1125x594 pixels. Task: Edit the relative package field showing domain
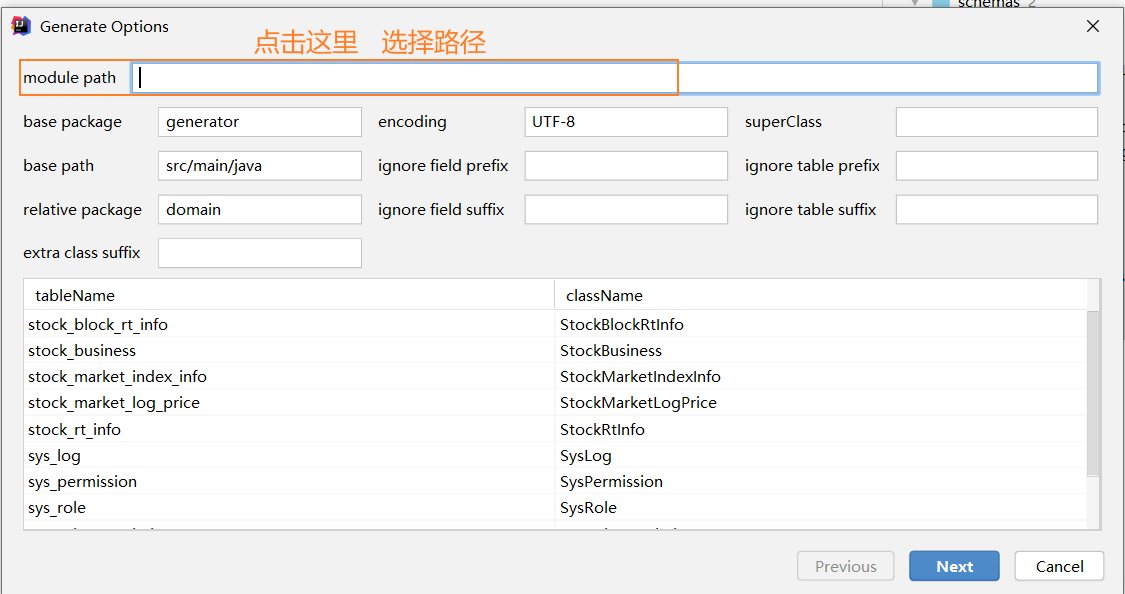[x=260, y=209]
